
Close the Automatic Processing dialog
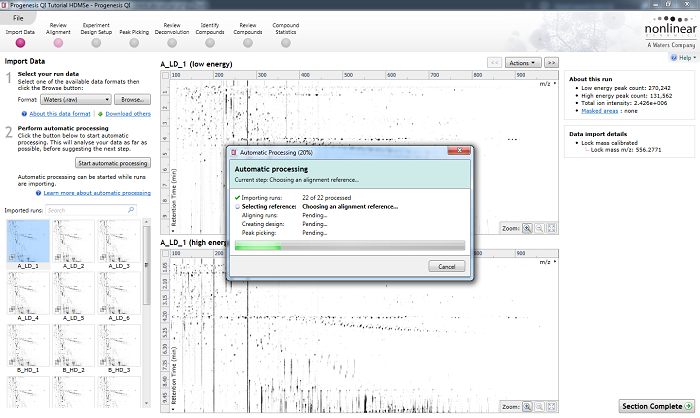(459, 150)
